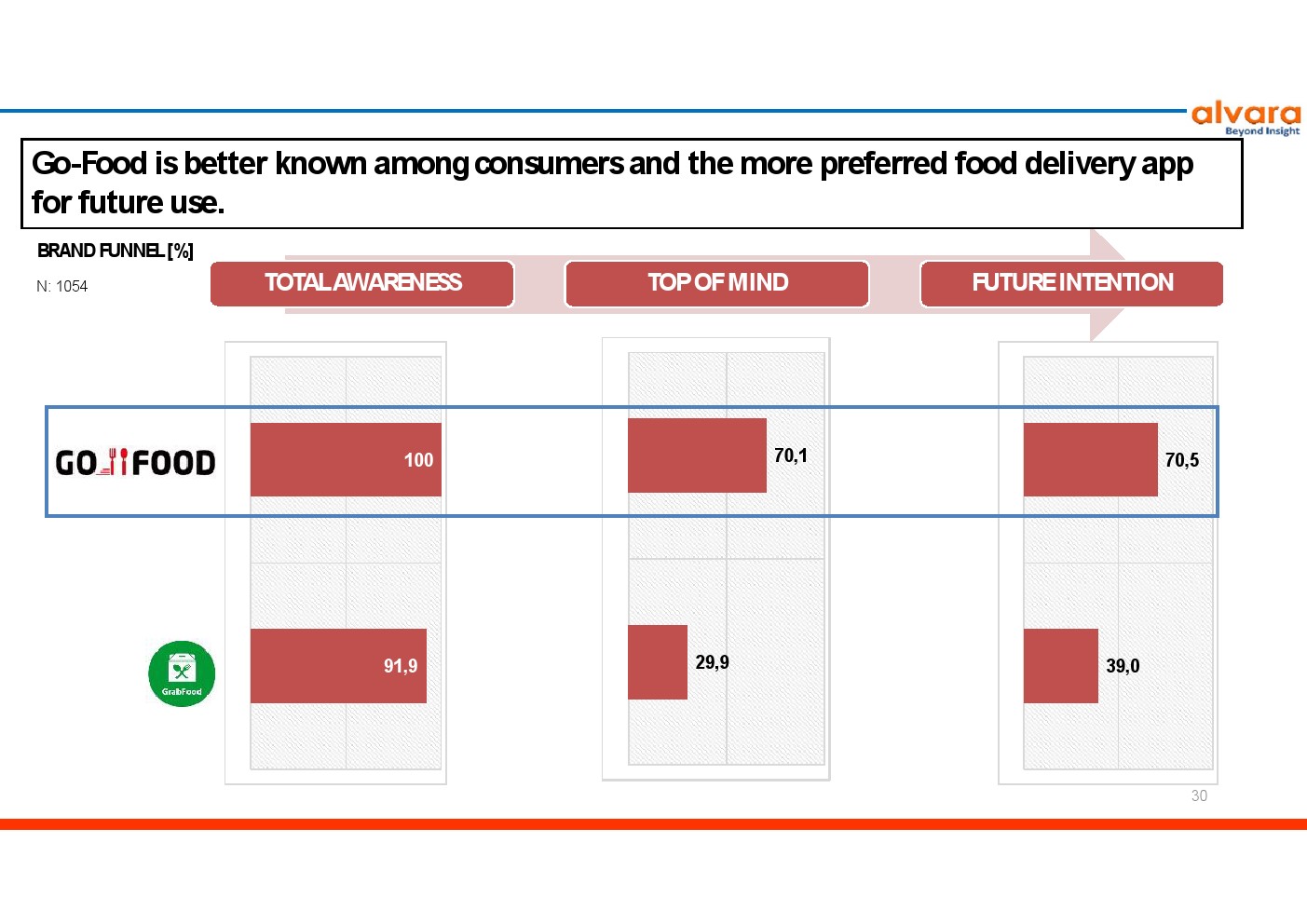
Task: Click the 70,5 data label
Action: [x=1181, y=460]
